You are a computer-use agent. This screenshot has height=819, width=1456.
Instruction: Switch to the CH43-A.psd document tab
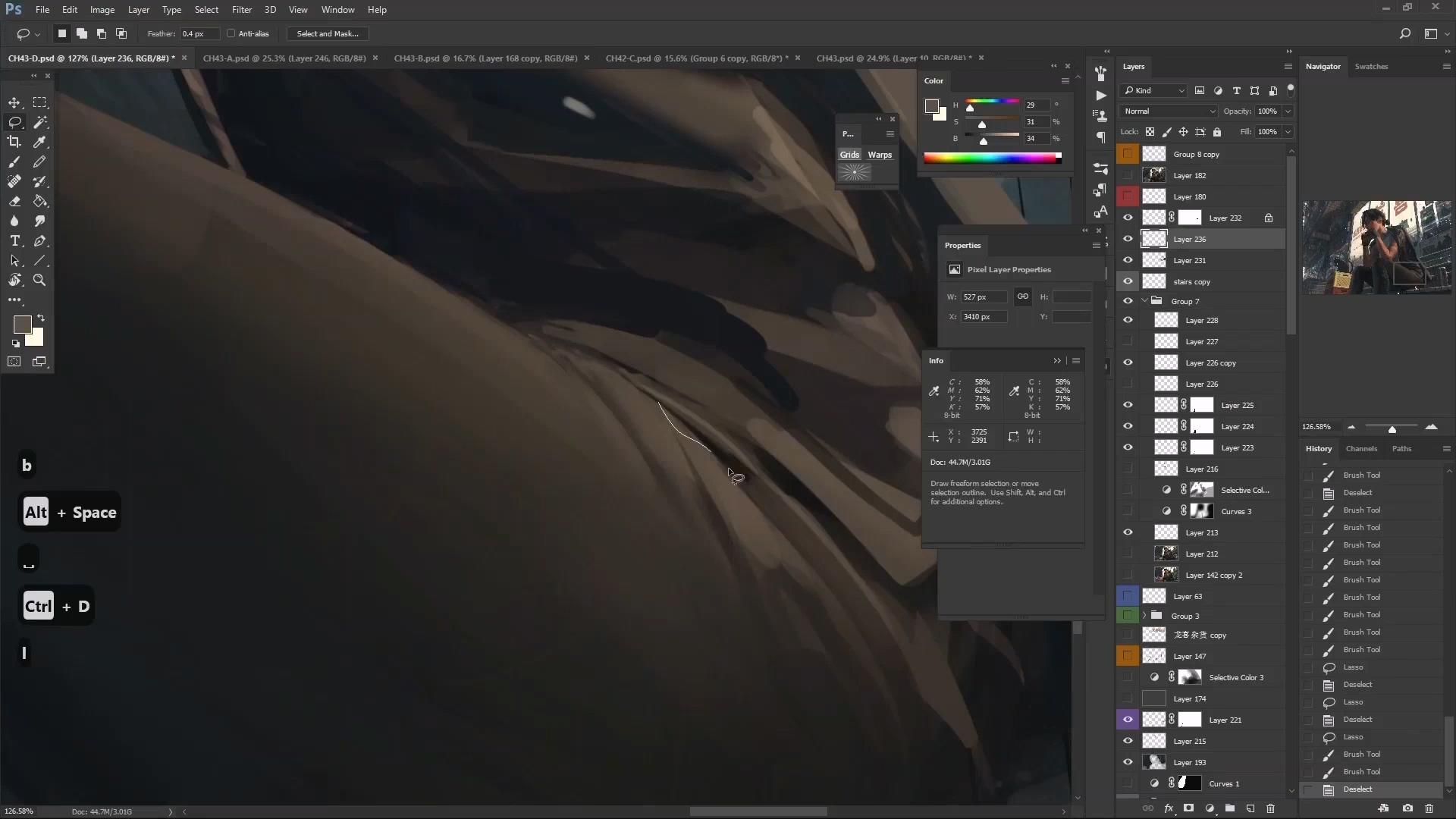pyautogui.click(x=284, y=58)
